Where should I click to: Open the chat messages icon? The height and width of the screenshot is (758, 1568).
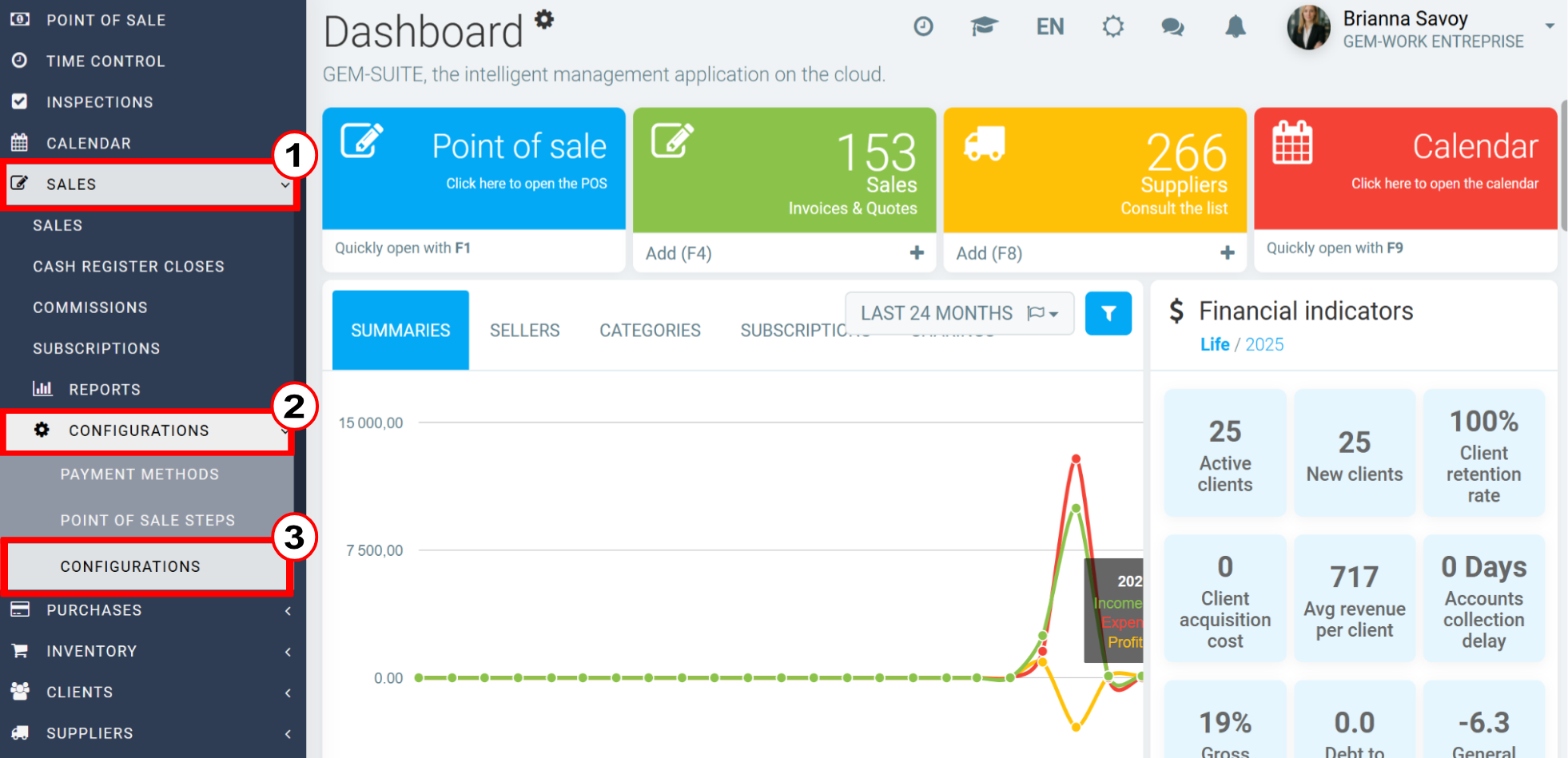pyautogui.click(x=1172, y=27)
